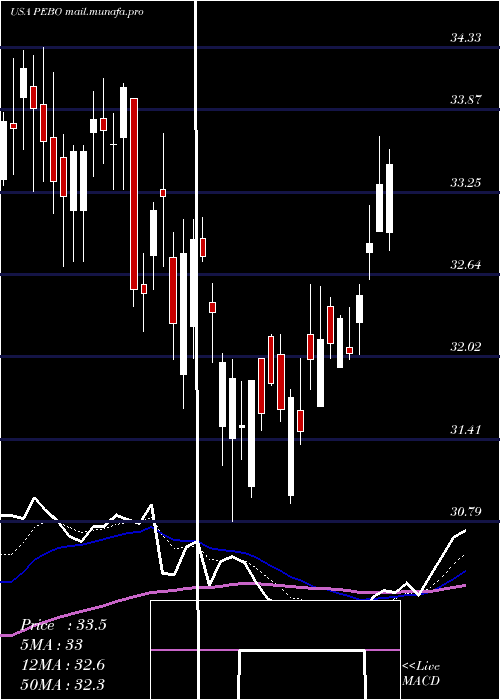Viewport: 500px width, 700px height.
Task: Click the <<Live MACD label
Action: 421,674
